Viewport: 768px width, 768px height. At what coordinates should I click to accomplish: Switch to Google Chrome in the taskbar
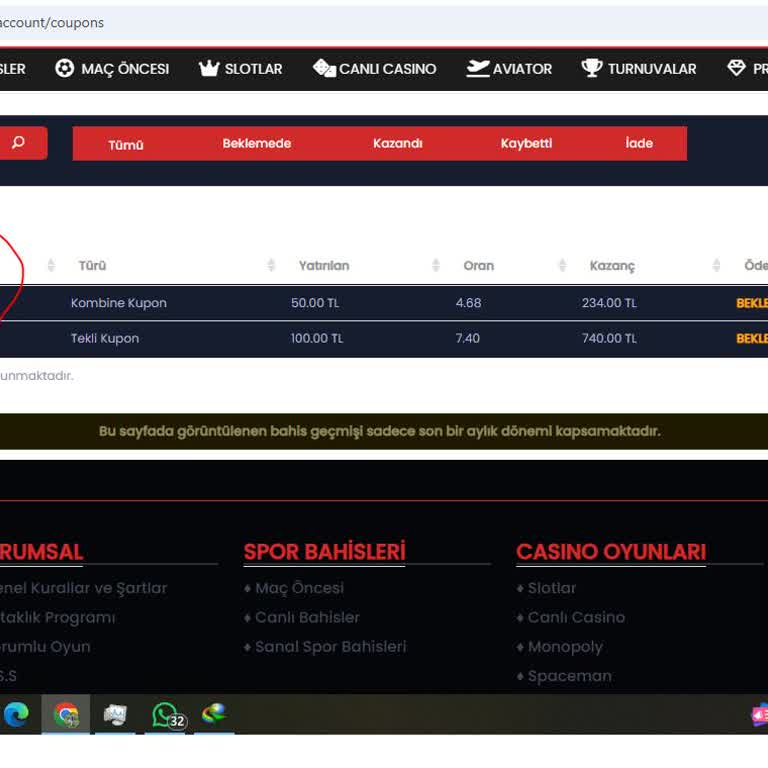coord(66,715)
